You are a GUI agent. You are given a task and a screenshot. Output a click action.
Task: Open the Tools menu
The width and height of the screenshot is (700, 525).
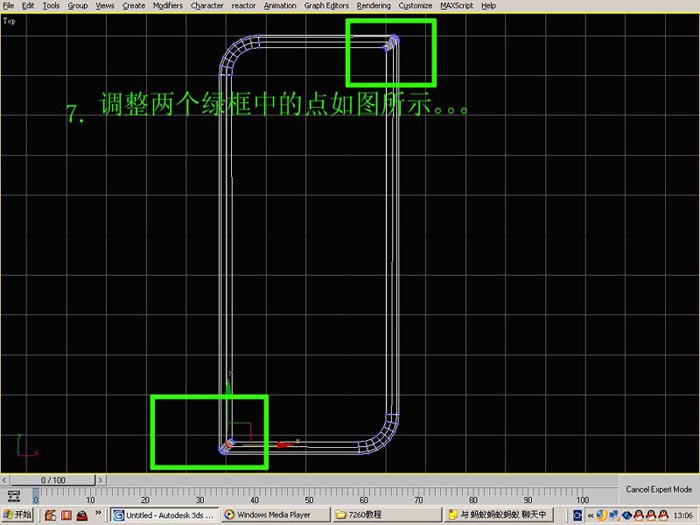pos(51,5)
